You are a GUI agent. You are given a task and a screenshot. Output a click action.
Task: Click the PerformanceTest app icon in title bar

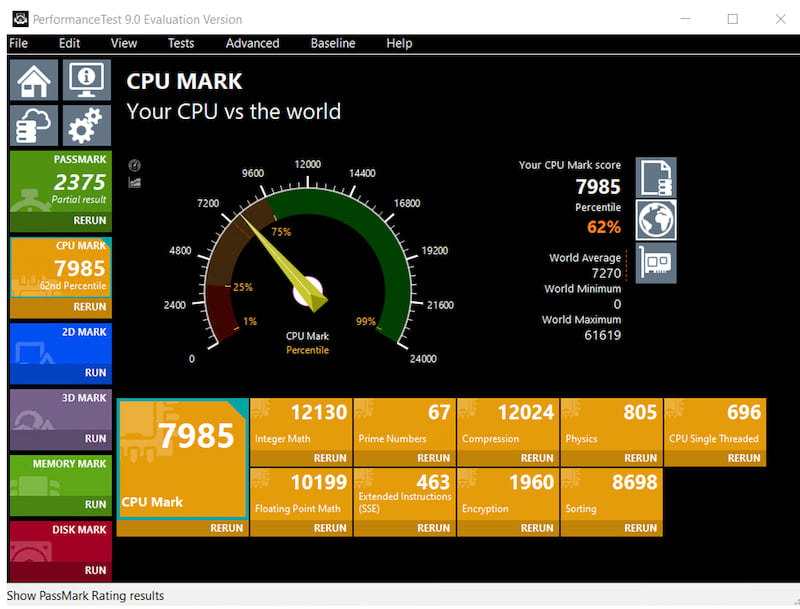(x=20, y=19)
